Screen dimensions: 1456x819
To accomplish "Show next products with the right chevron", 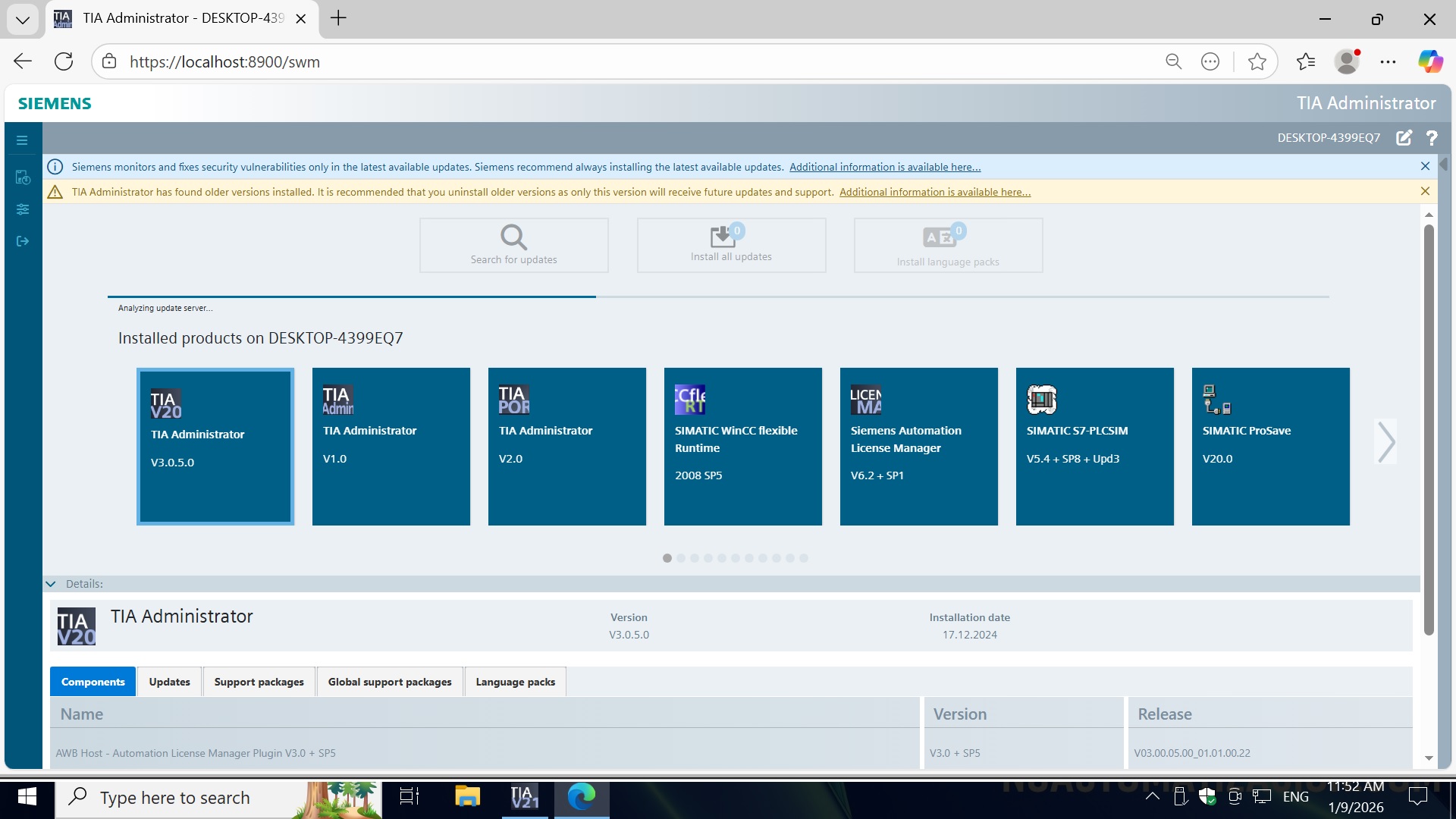I will click(1386, 442).
